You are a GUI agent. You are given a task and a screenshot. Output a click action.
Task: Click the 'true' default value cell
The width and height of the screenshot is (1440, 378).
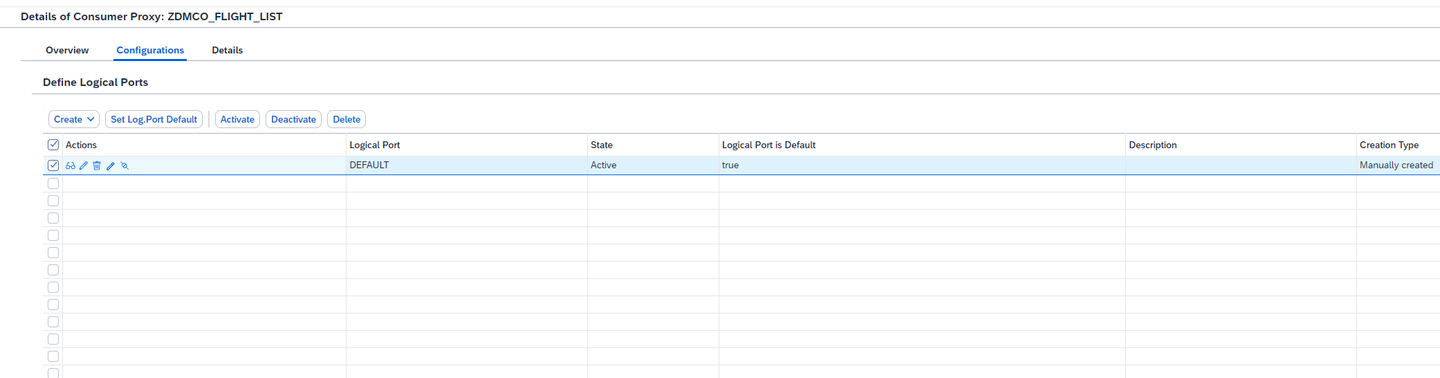[922, 165]
